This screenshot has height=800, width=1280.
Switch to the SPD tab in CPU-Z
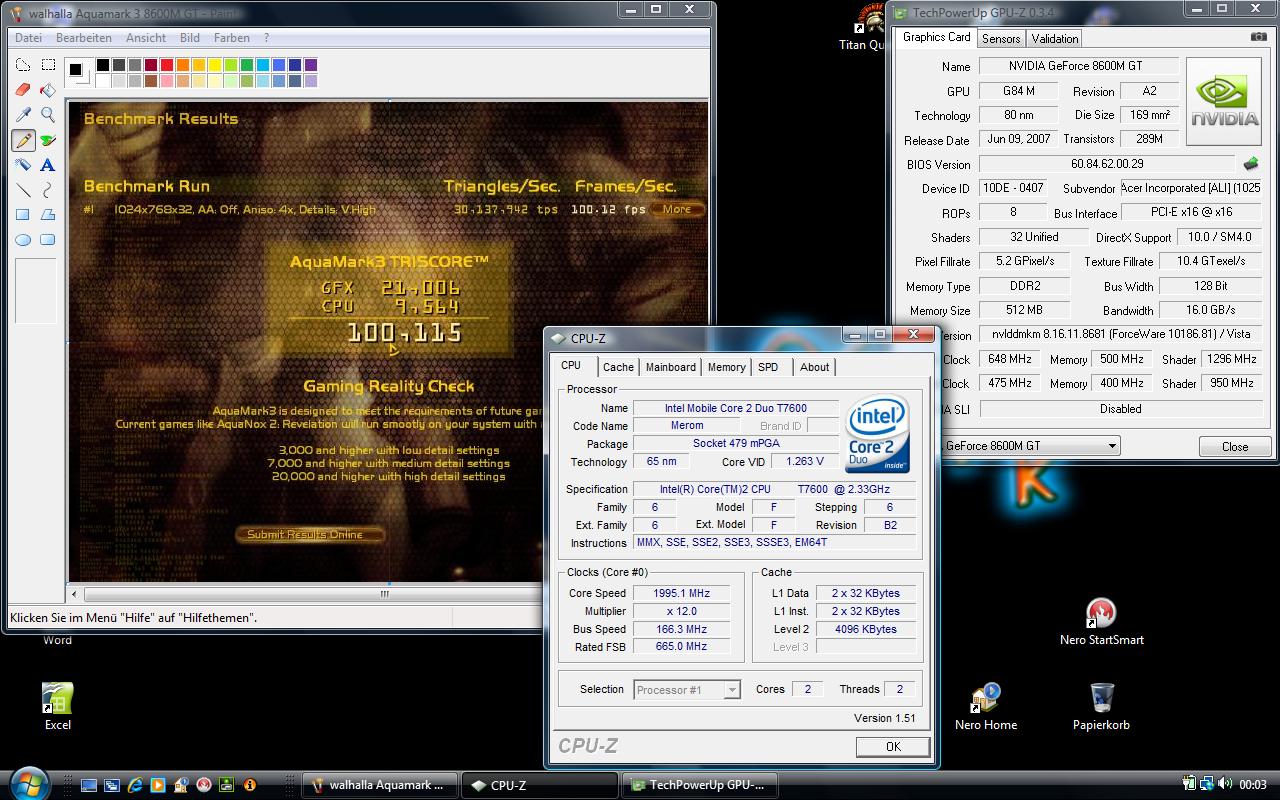tap(768, 367)
